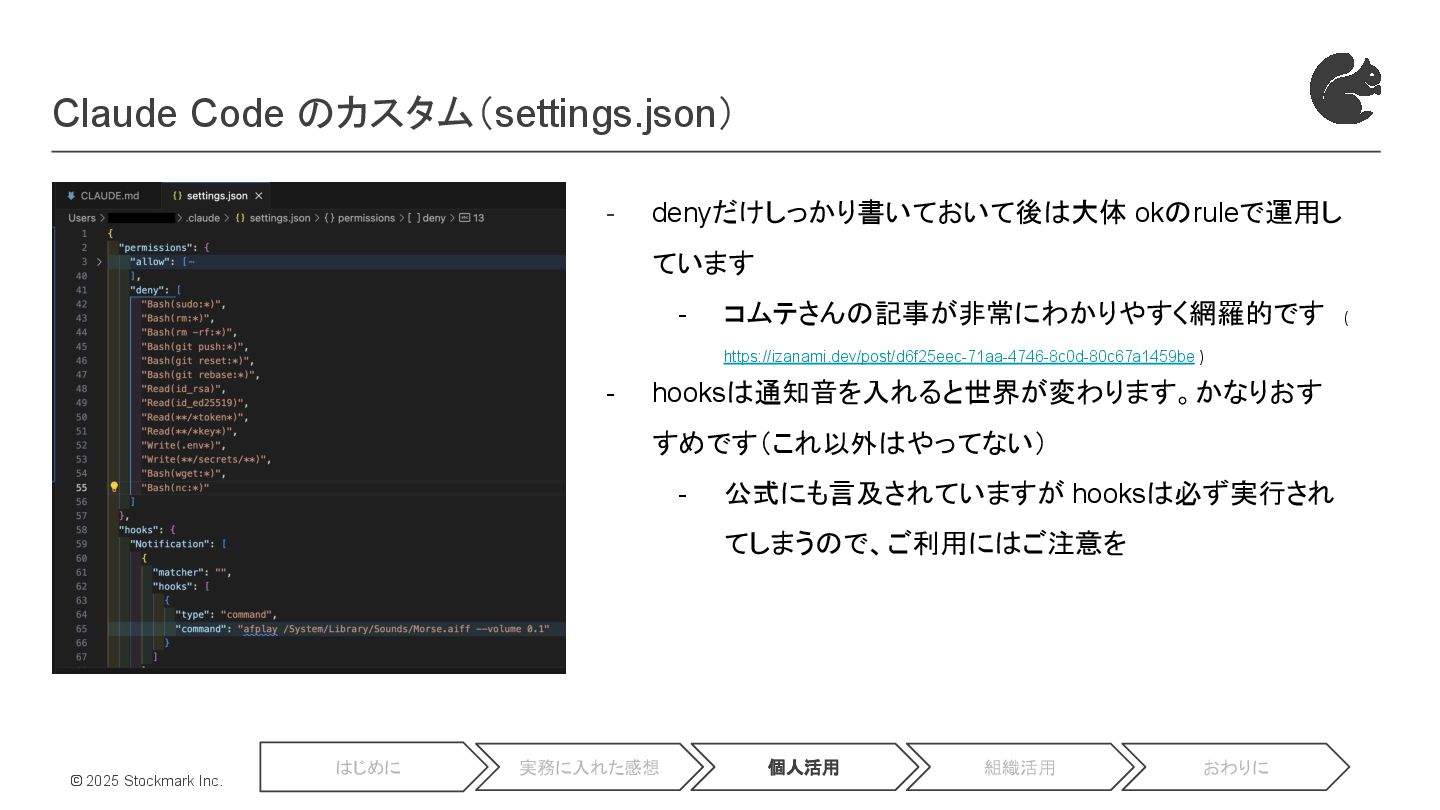Click the "Write(**/secrets/**)" entry
Screen dimensions: 1440x810
coord(205,459)
